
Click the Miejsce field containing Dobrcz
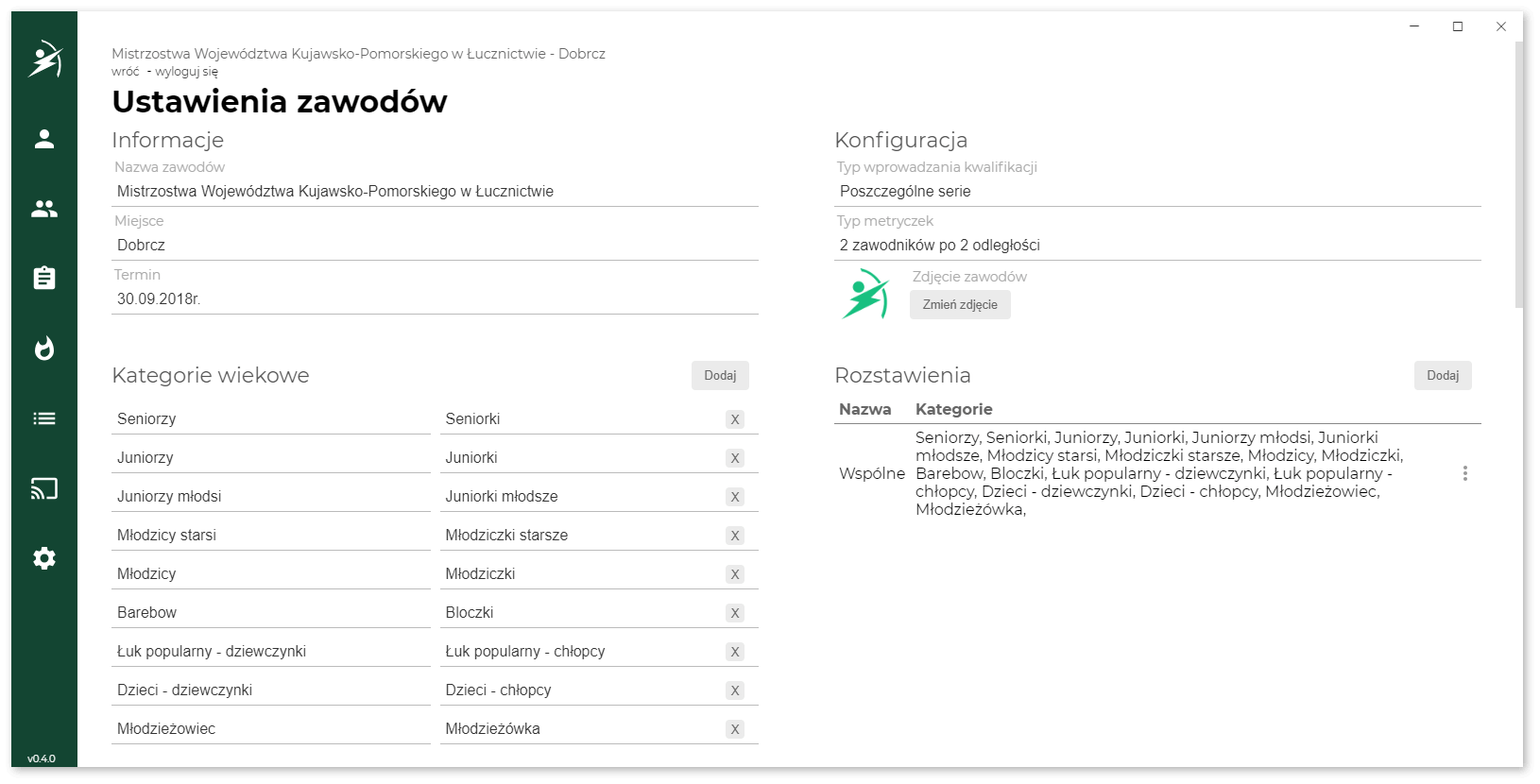click(435, 246)
